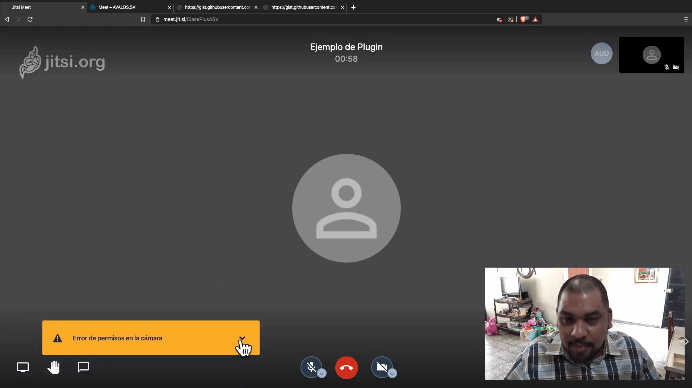Open a new browser tab with plus

pos(353,7)
